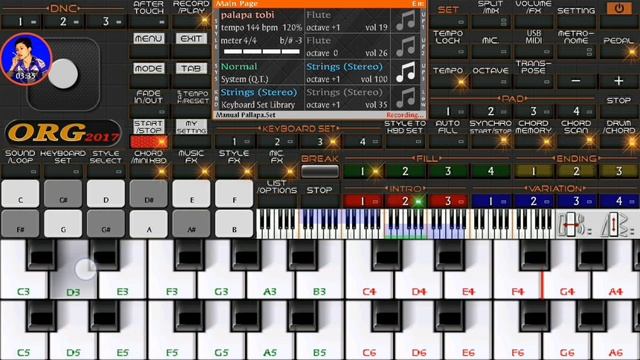Select Fill 3
This screenshot has height=360, width=640.
click(x=448, y=171)
